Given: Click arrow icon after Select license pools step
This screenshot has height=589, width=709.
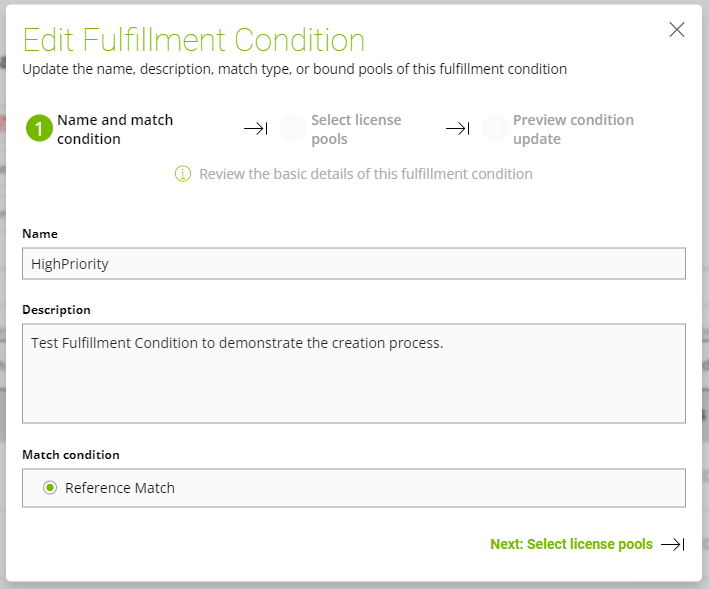Looking at the screenshot, I should pyautogui.click(x=458, y=129).
